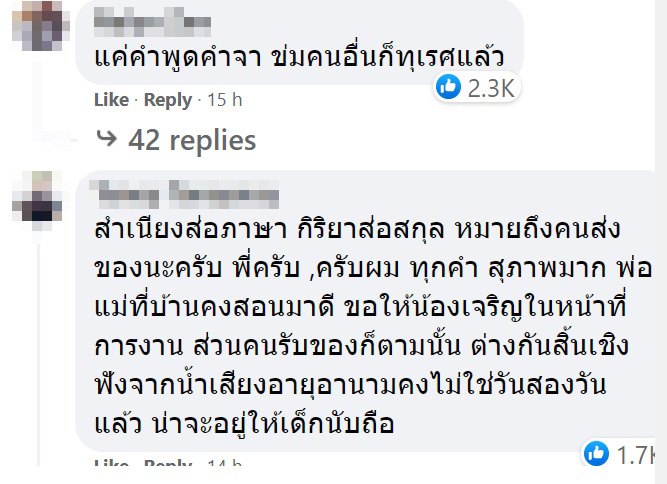Reply to the first comment
Screen dimensions: 667x484
pos(167,100)
